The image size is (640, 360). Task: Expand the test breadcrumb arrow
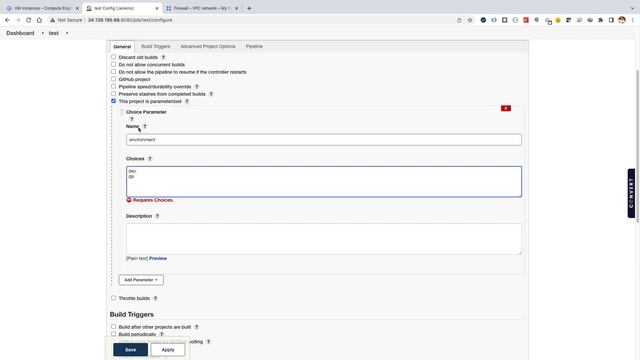click(x=67, y=33)
